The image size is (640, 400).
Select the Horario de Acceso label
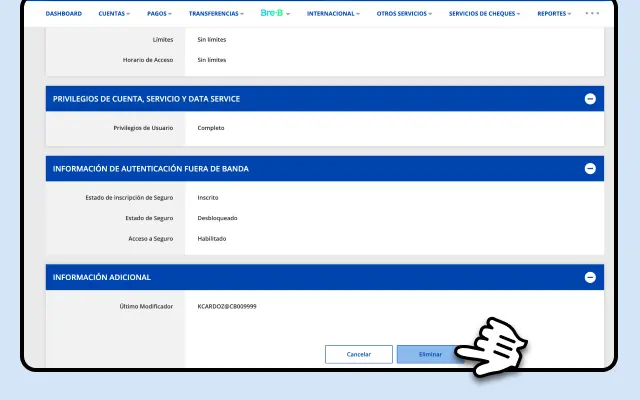[148, 60]
